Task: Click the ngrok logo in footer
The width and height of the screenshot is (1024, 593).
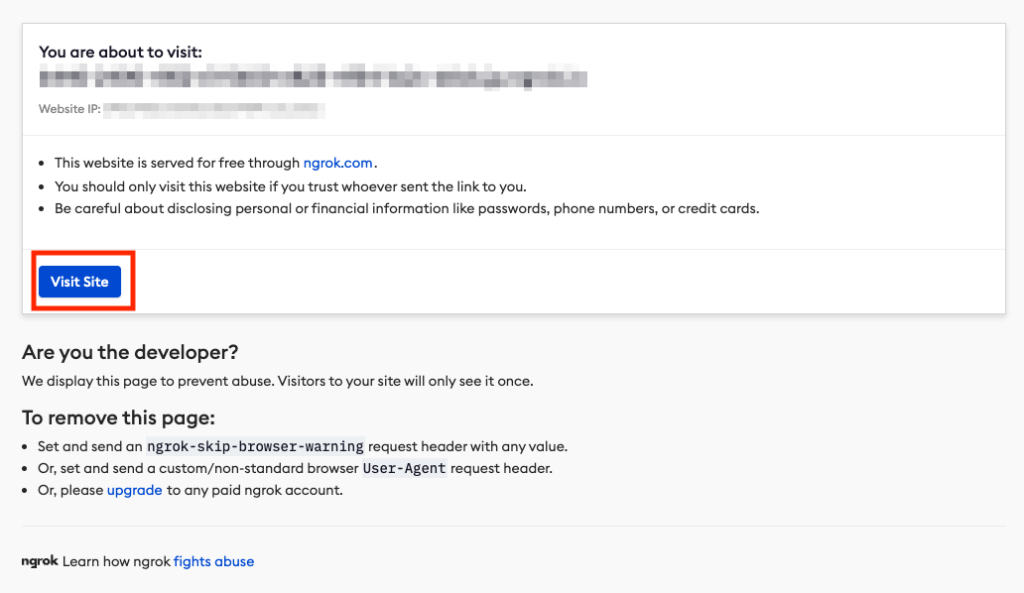Action: 40,561
